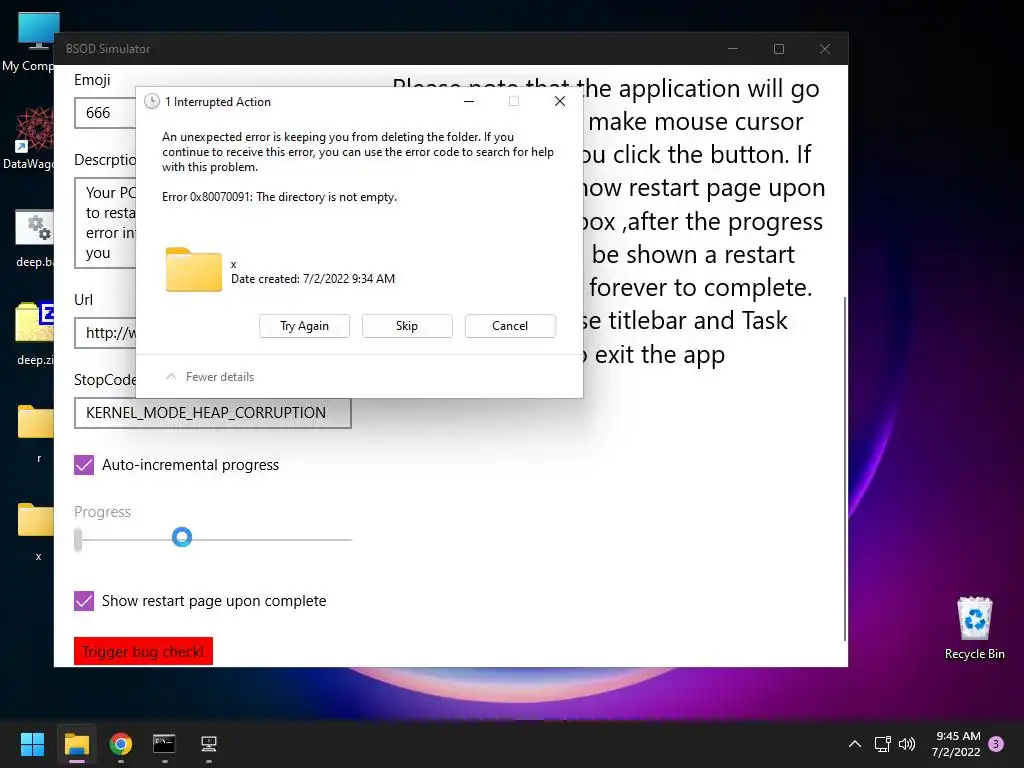Close the Interrupted Action dialog
The height and width of the screenshot is (768, 1024).
(x=560, y=101)
